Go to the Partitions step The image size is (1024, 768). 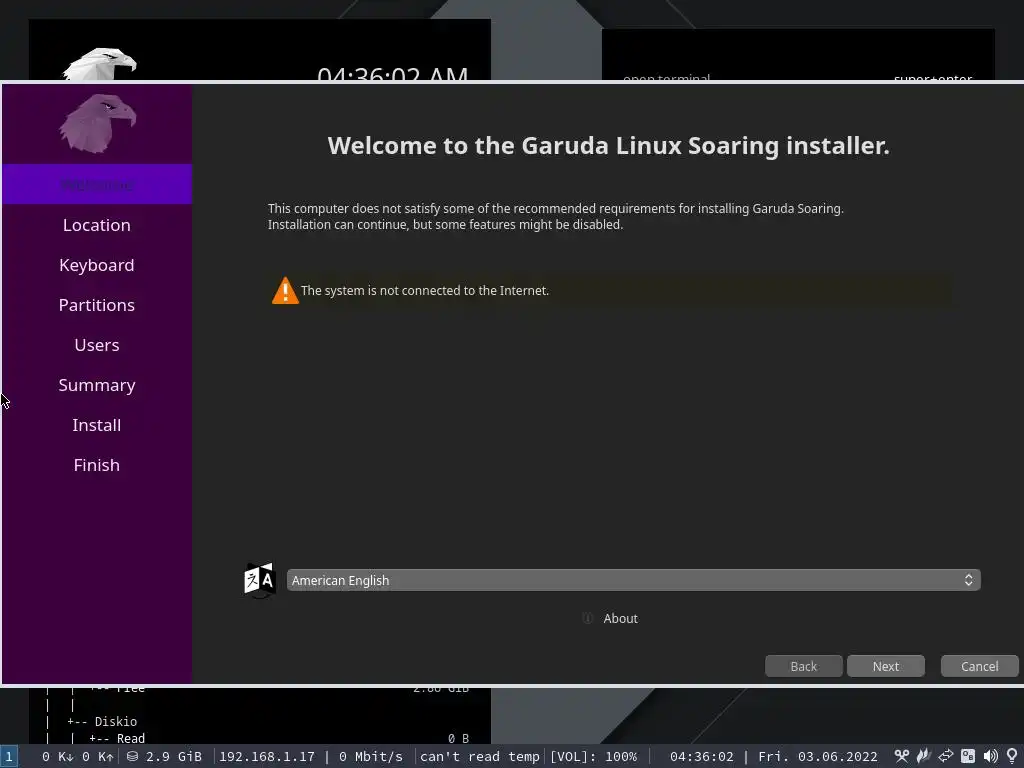[x=97, y=305]
